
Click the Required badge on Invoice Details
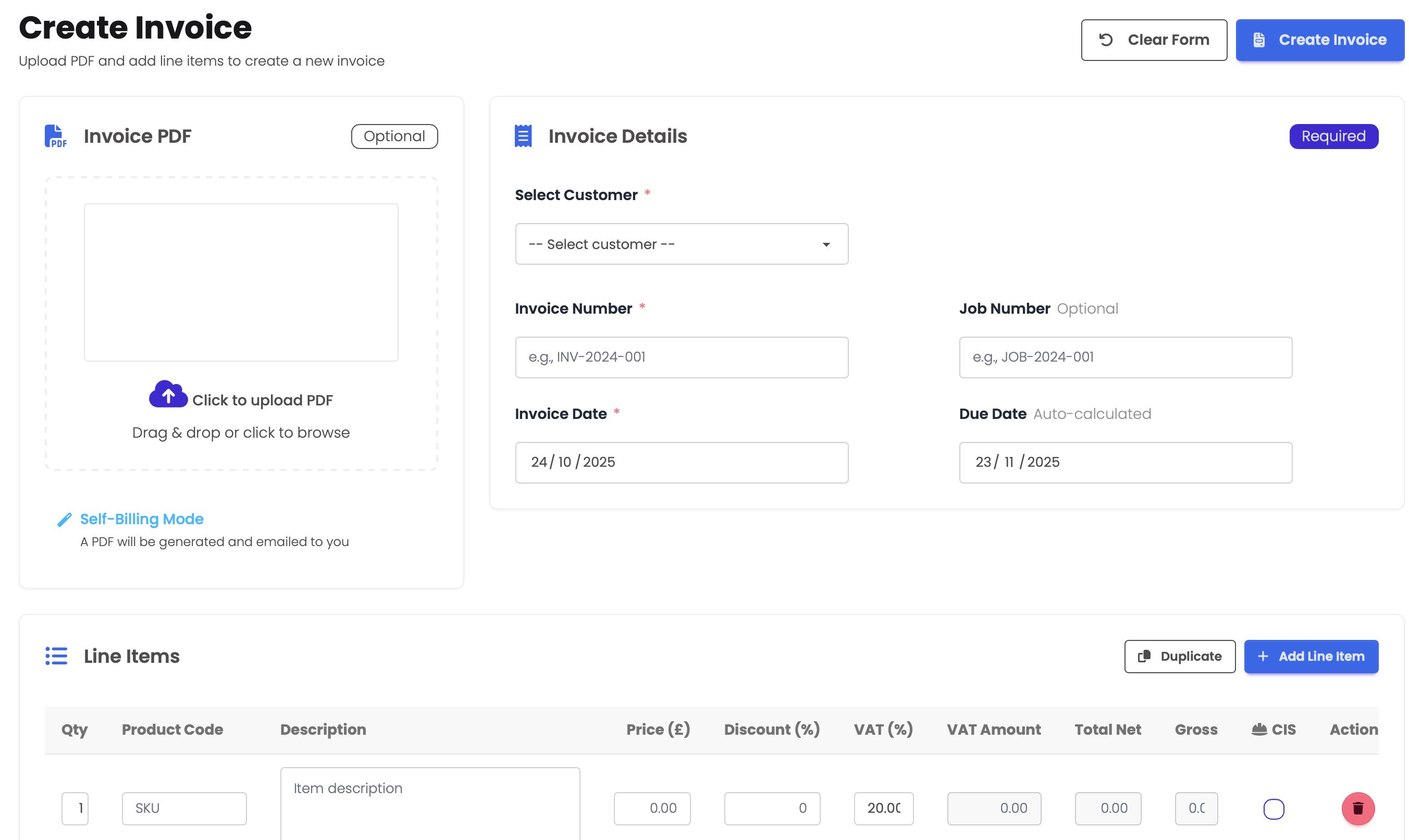(1334, 136)
